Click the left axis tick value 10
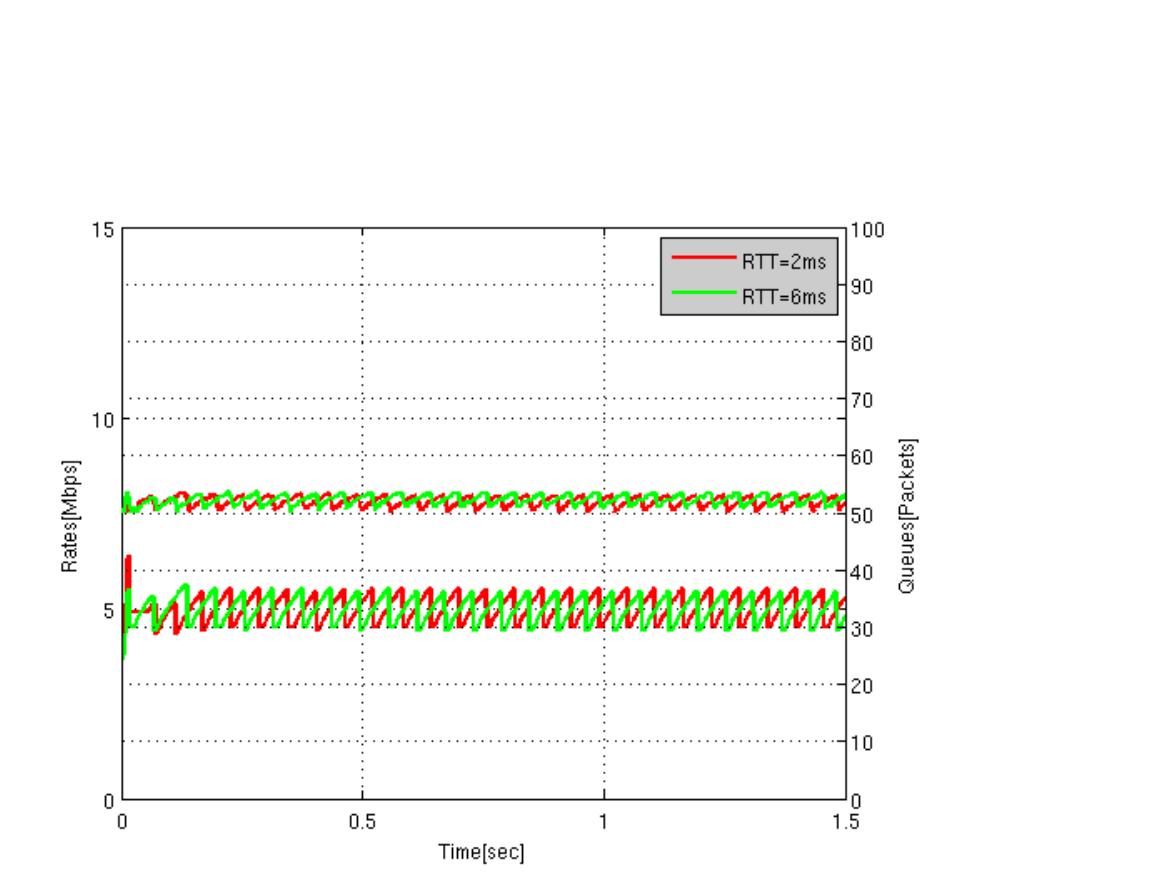The image size is (1167, 875). 103,420
